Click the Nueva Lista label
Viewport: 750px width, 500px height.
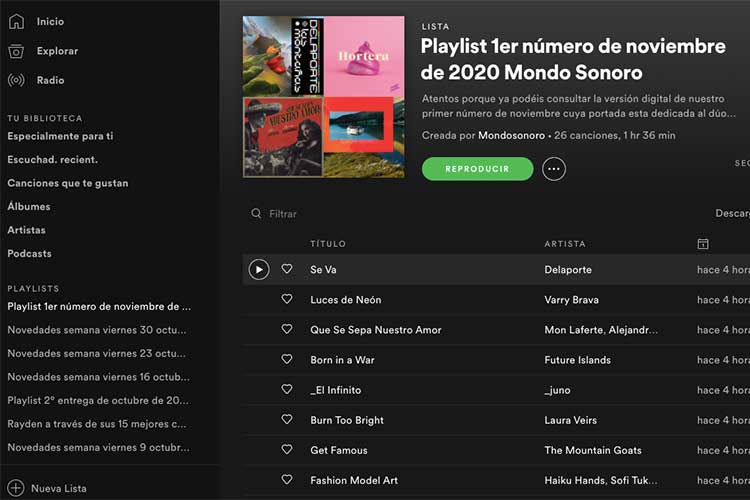tap(59, 489)
